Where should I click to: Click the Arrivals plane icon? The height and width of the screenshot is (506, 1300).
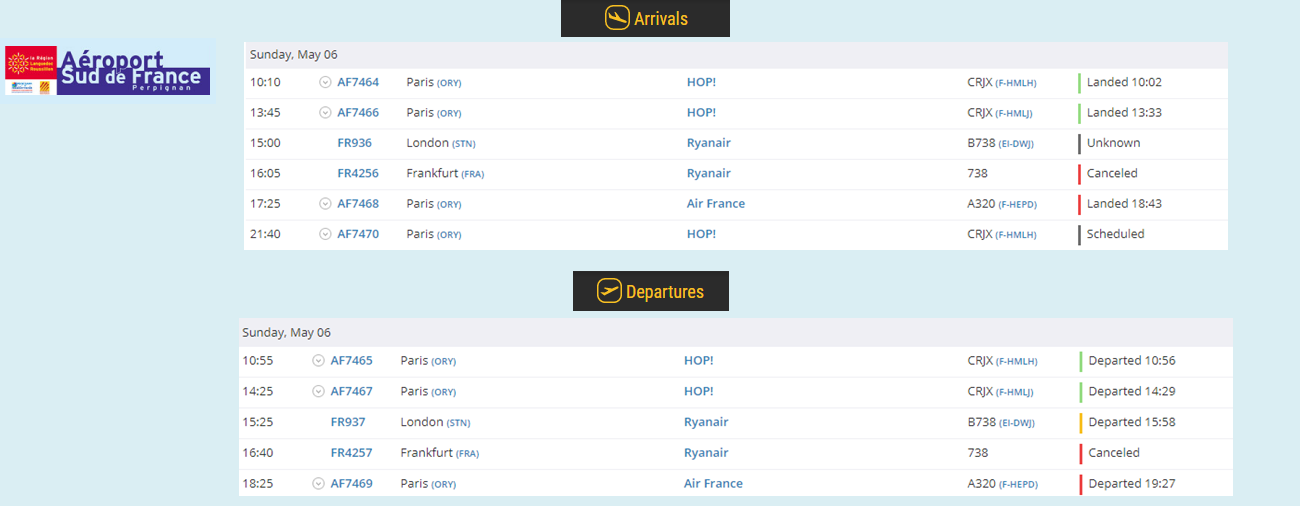pos(617,18)
